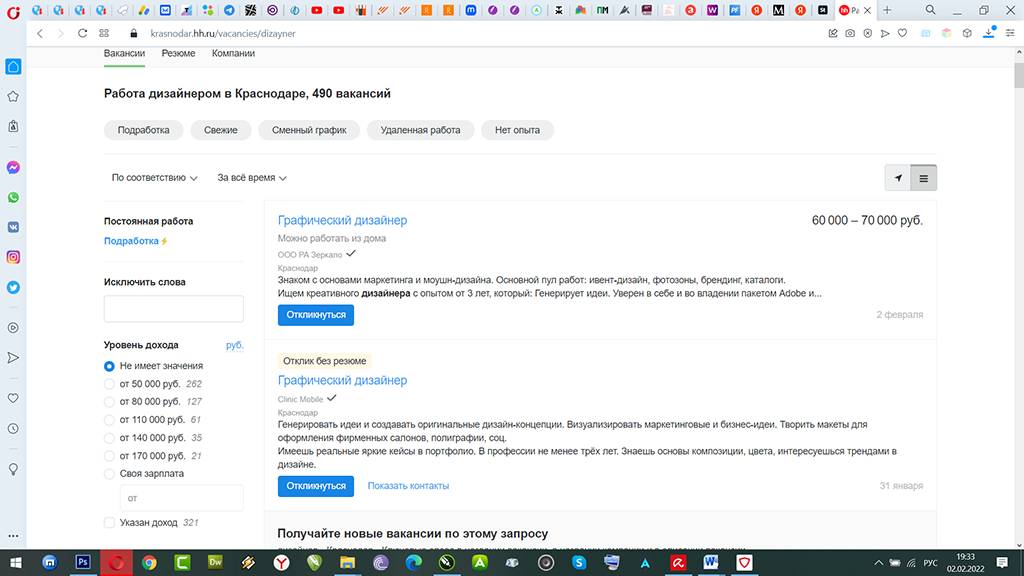This screenshot has width=1024, height=576.
Task: Select the "от 50 000 руб." income option
Action: tap(110, 384)
